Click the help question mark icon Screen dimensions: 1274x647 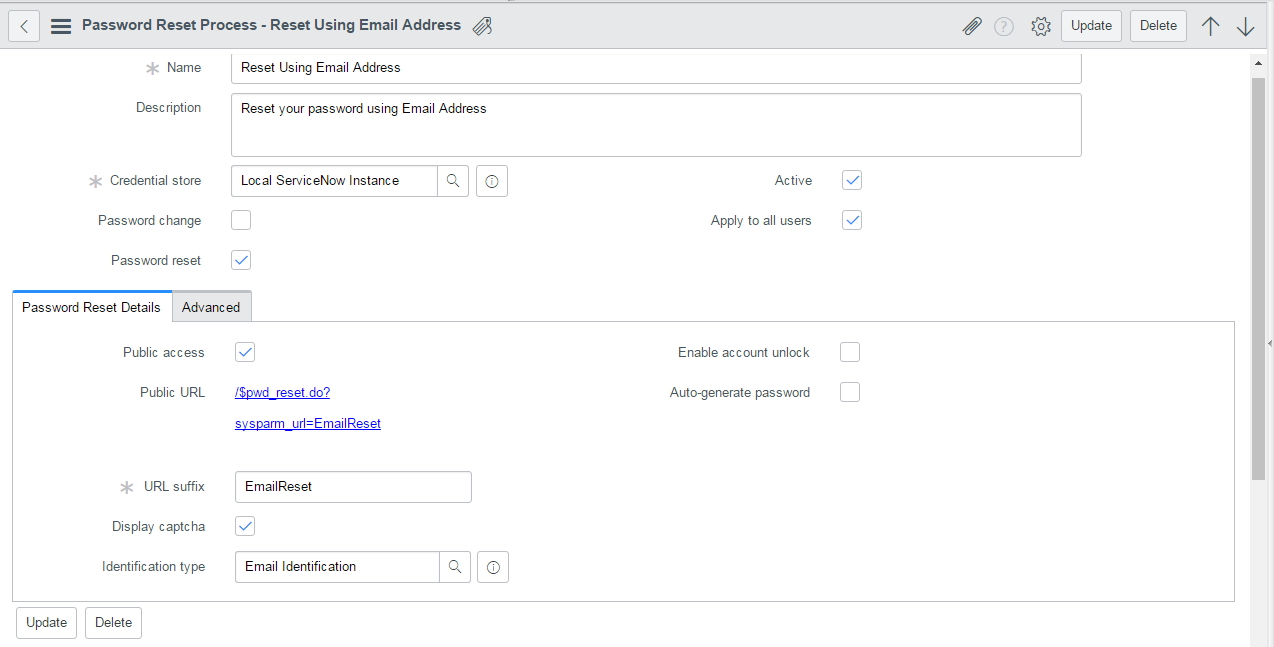[x=1003, y=26]
